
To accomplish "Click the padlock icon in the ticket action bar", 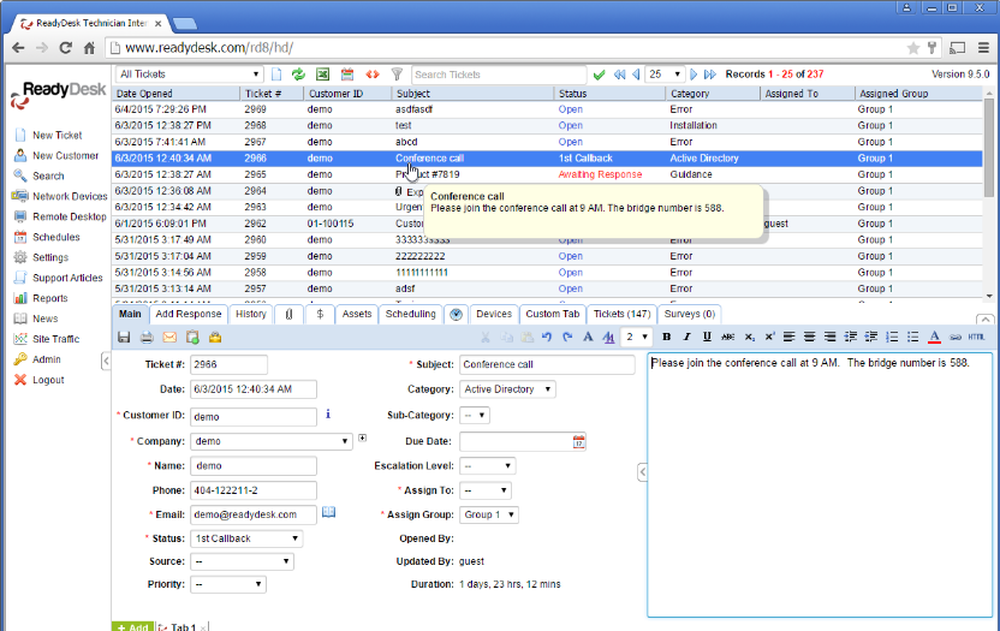I will pyautogui.click(x=215, y=338).
